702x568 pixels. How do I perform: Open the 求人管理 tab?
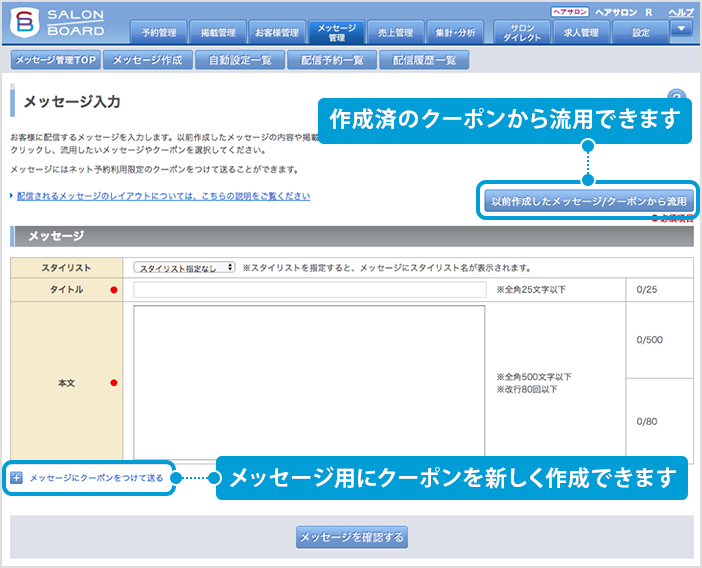click(x=581, y=32)
